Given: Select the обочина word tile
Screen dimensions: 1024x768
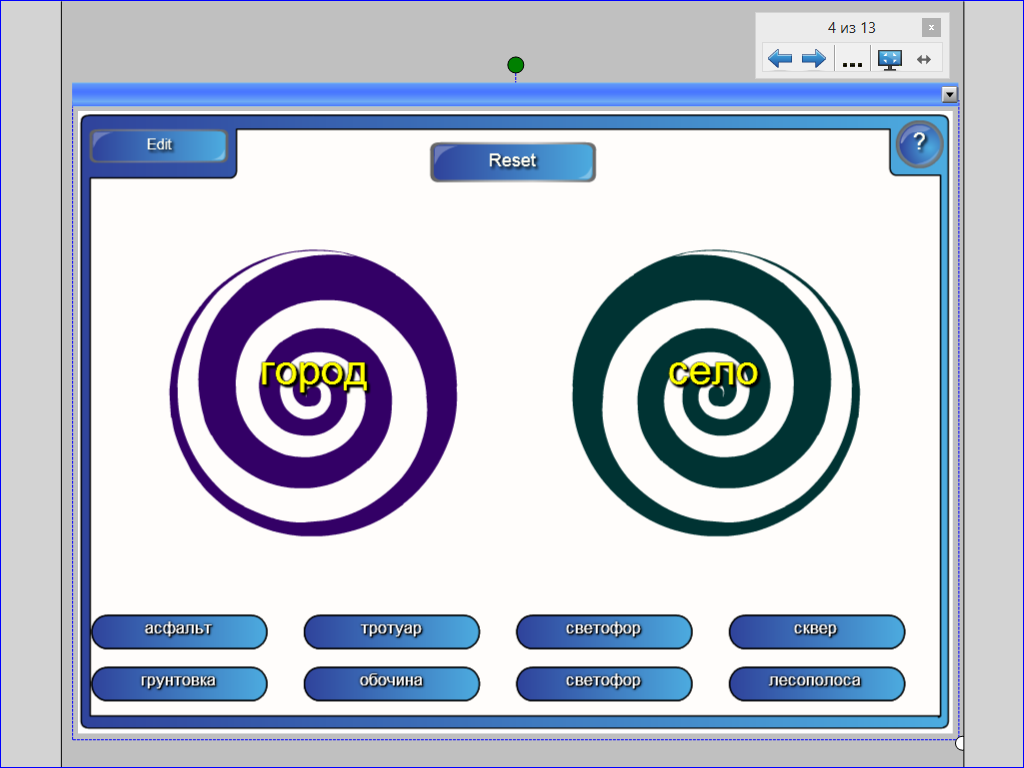Looking at the screenshot, I should coord(391,684).
